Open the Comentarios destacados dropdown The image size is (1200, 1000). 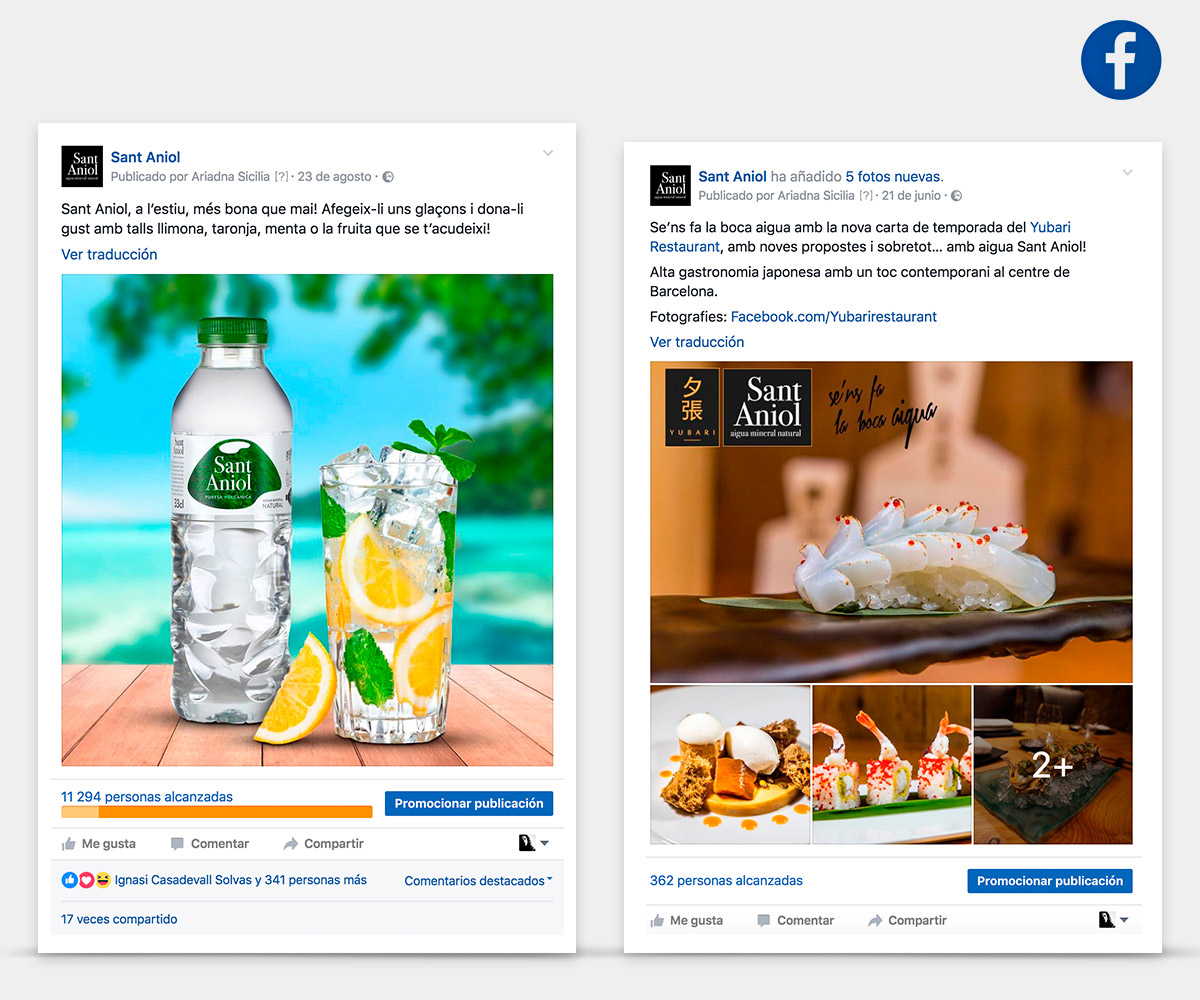click(x=478, y=881)
